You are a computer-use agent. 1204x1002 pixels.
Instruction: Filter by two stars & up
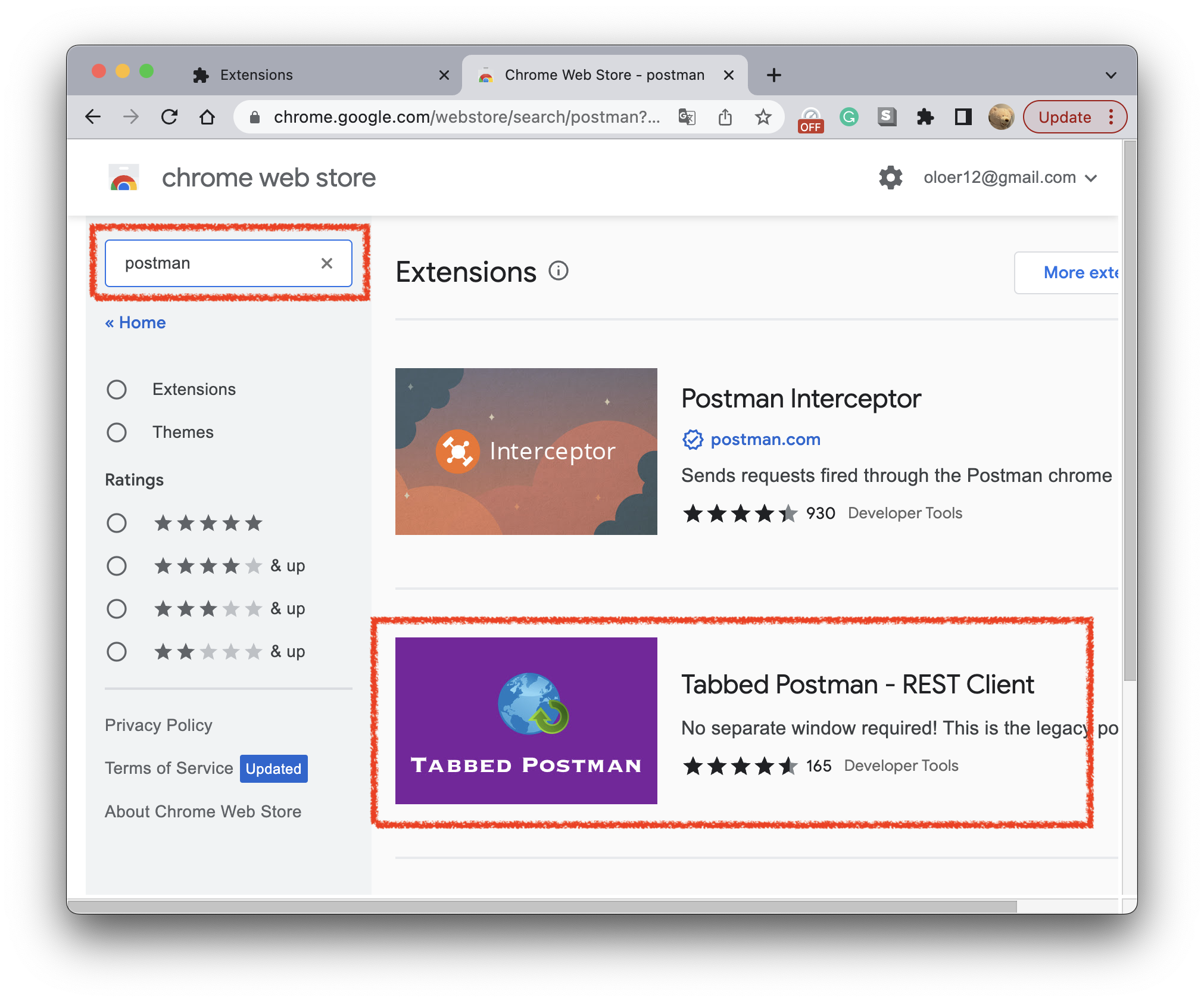[117, 652]
